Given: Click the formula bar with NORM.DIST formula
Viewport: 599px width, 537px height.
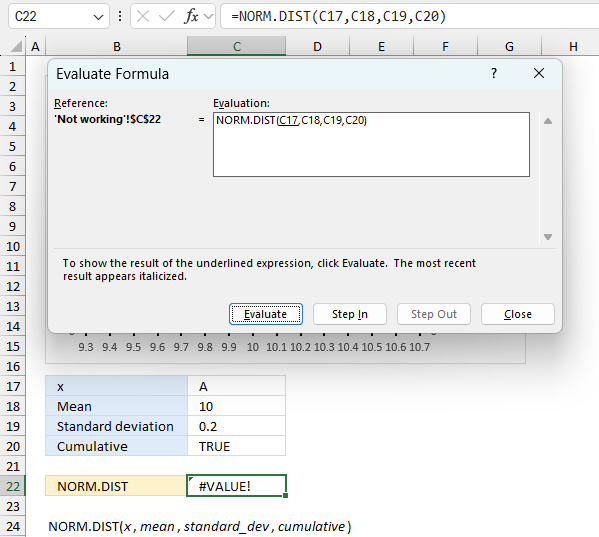Looking at the screenshot, I should [x=410, y=16].
